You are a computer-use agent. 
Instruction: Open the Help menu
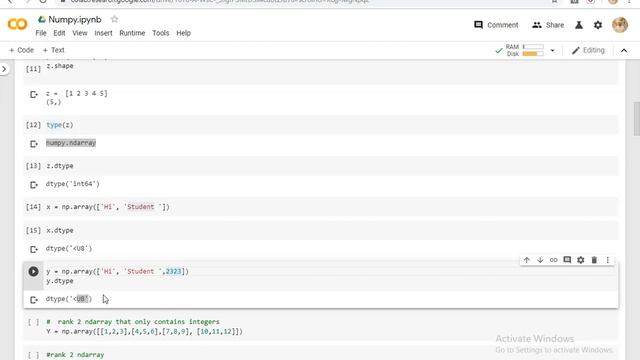pyautogui.click(x=183, y=33)
